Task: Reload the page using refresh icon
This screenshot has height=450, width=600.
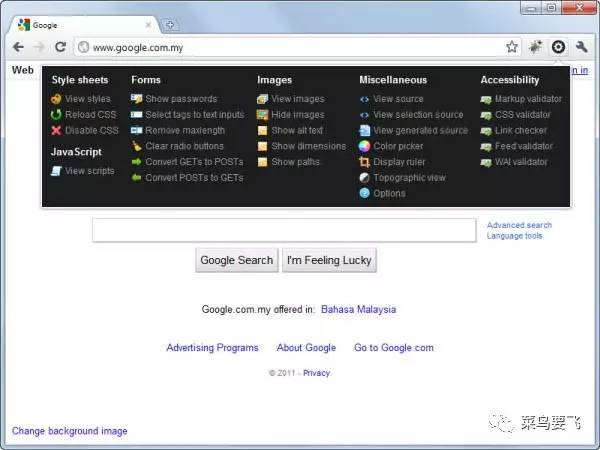Action: [60, 47]
